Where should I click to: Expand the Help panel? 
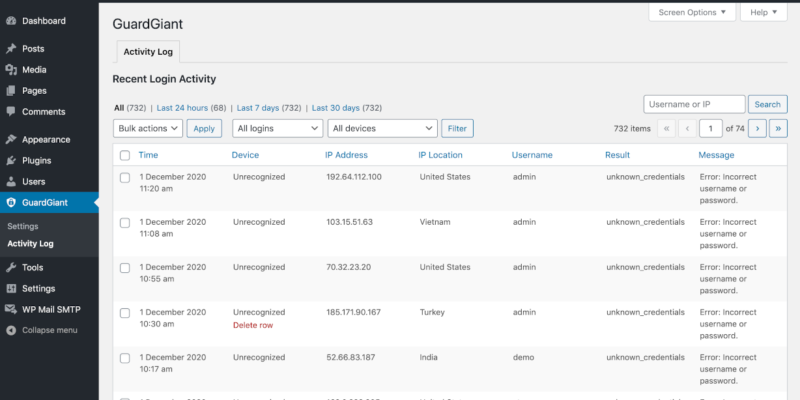point(764,12)
